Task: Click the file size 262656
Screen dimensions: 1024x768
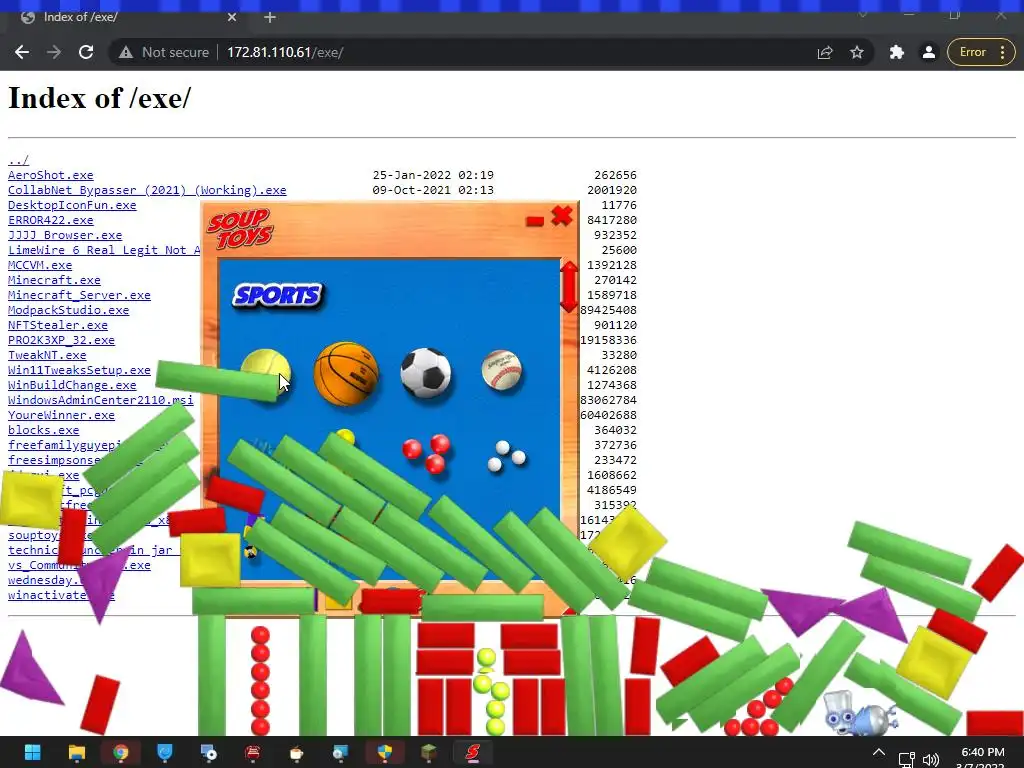Action: tap(615, 175)
